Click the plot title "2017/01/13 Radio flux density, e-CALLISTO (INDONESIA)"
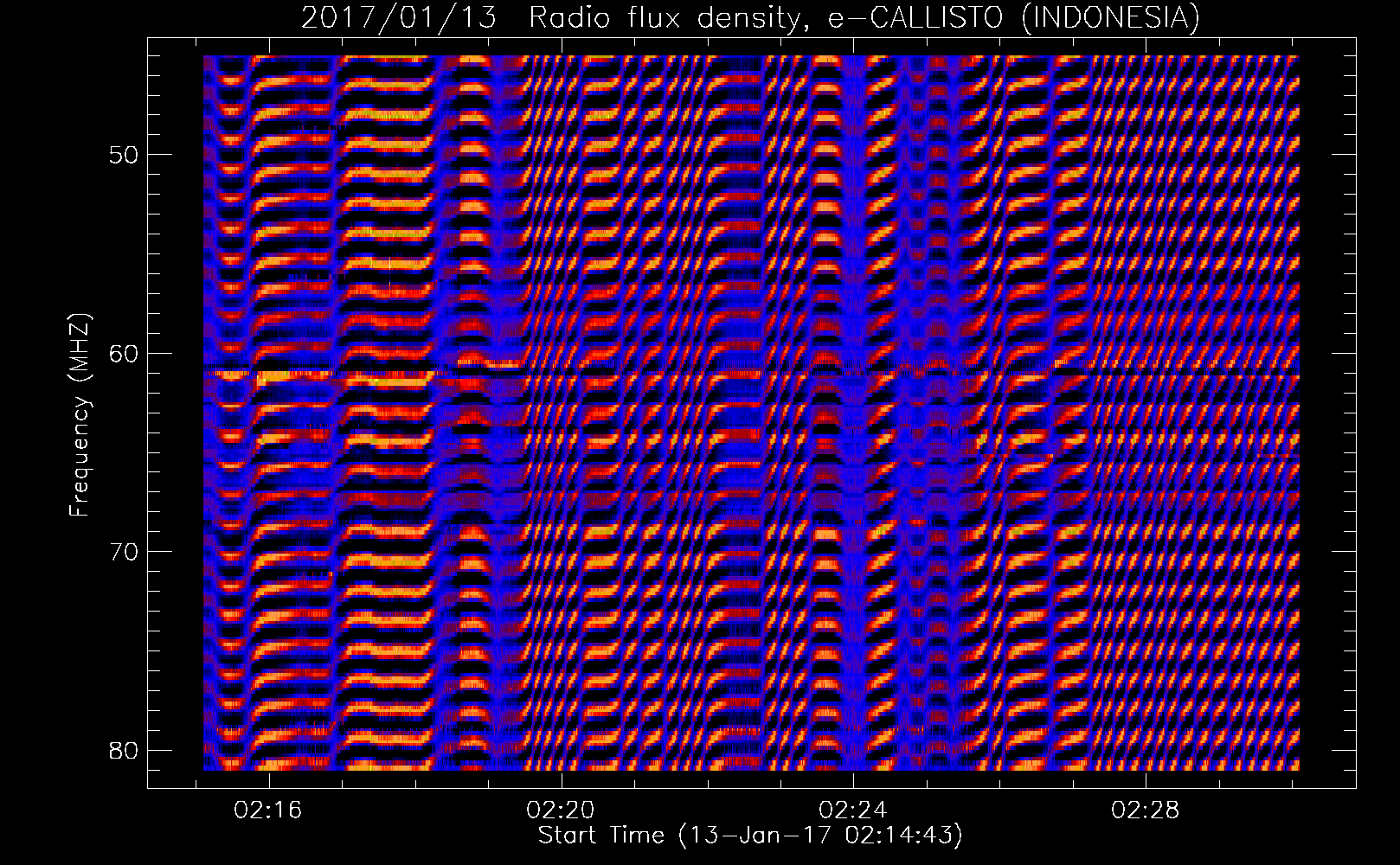The image size is (1400, 865). point(750,18)
